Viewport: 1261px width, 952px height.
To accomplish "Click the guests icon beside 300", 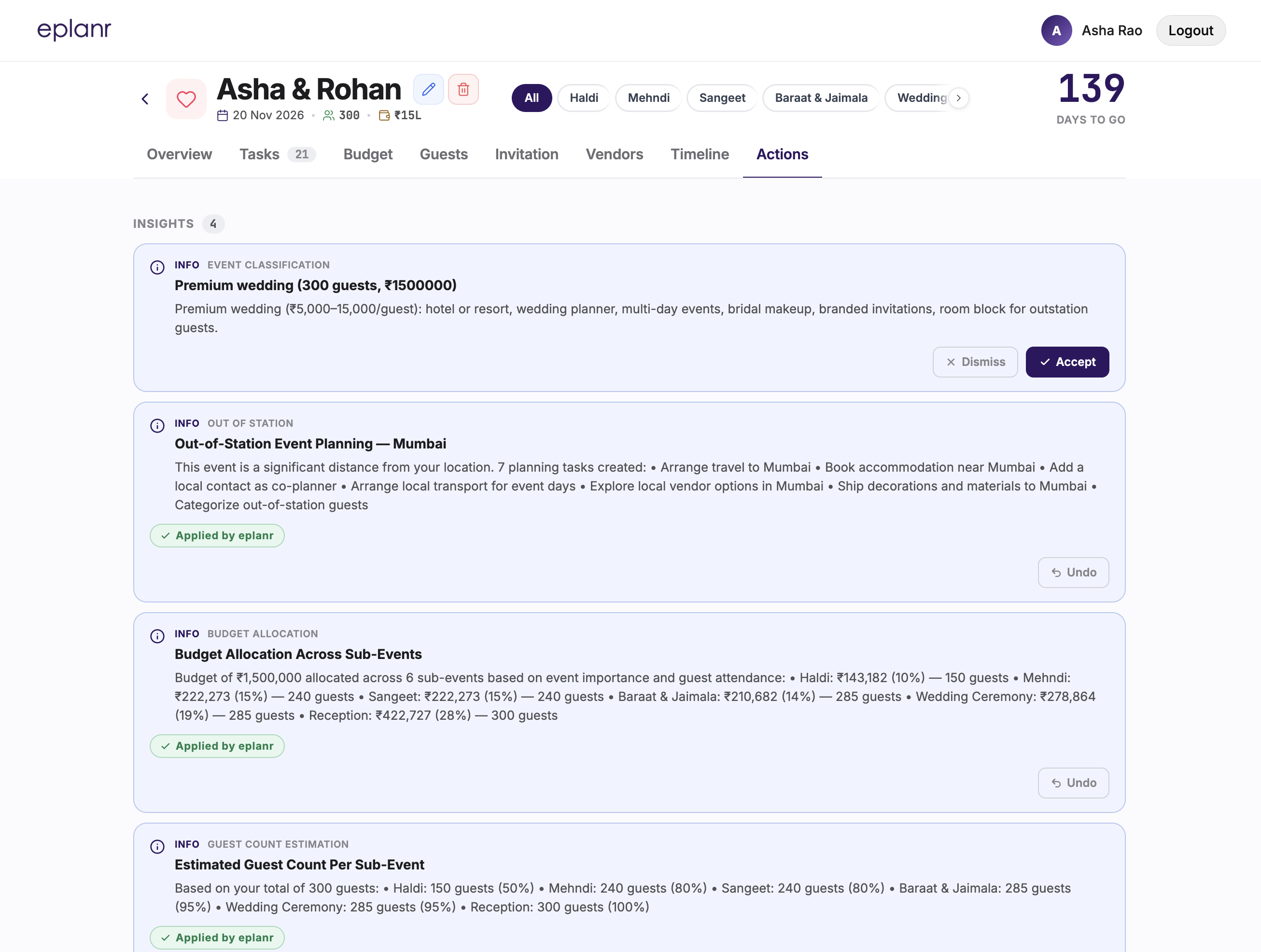I will (x=329, y=116).
